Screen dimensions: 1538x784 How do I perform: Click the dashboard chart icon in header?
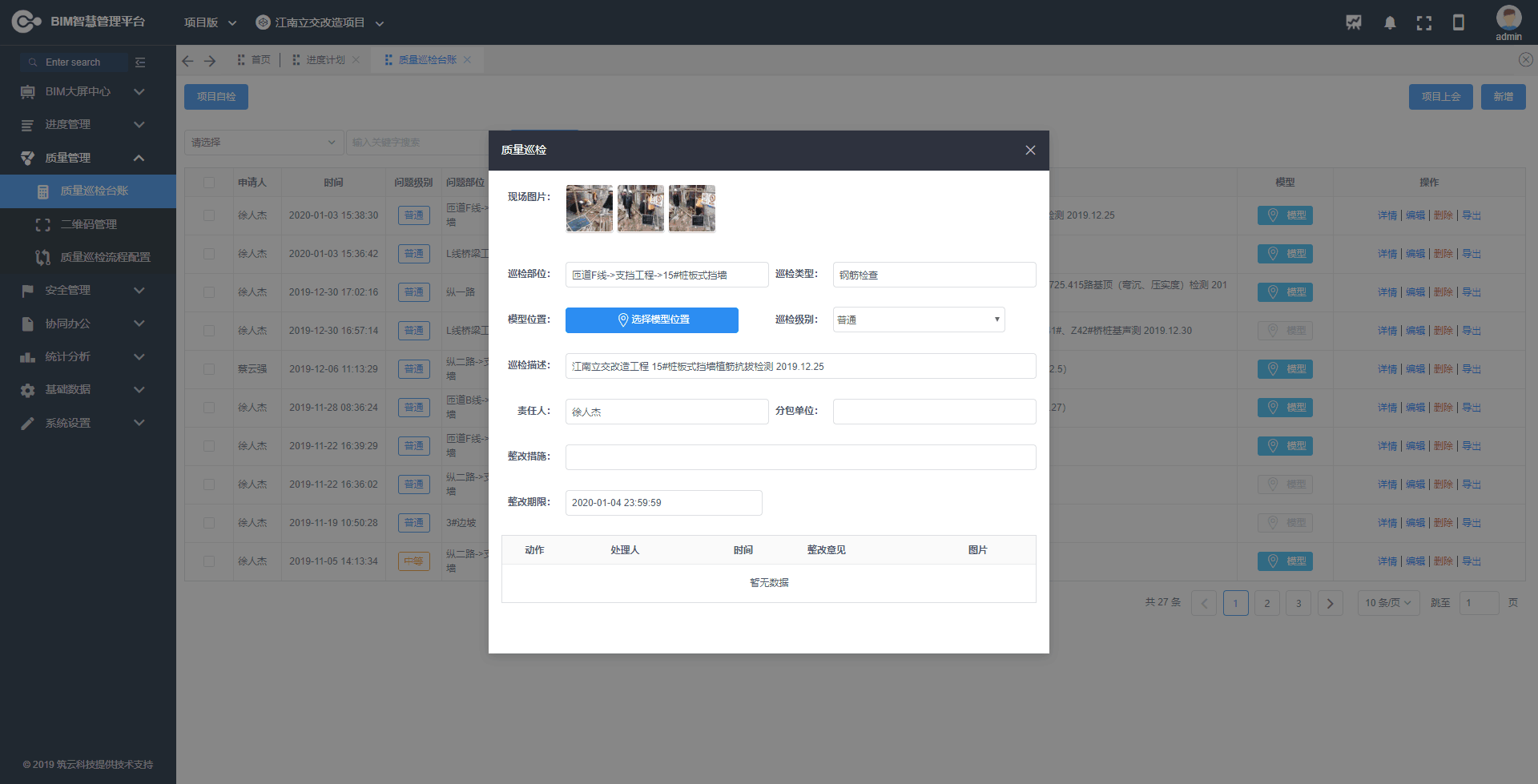coord(1354,23)
